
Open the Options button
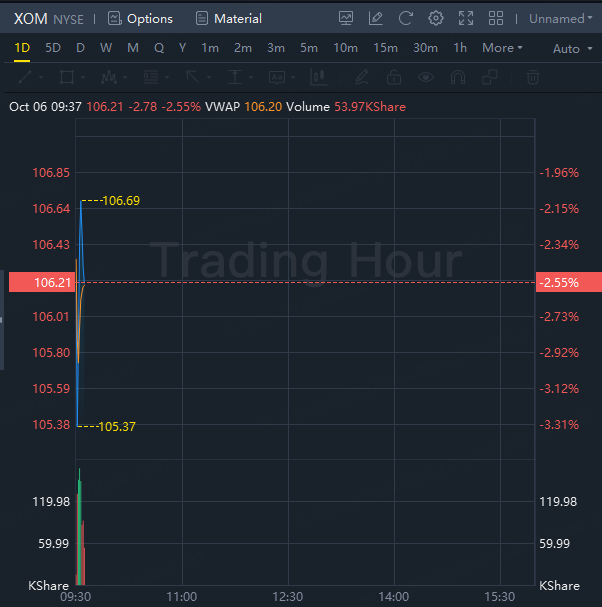(x=140, y=18)
